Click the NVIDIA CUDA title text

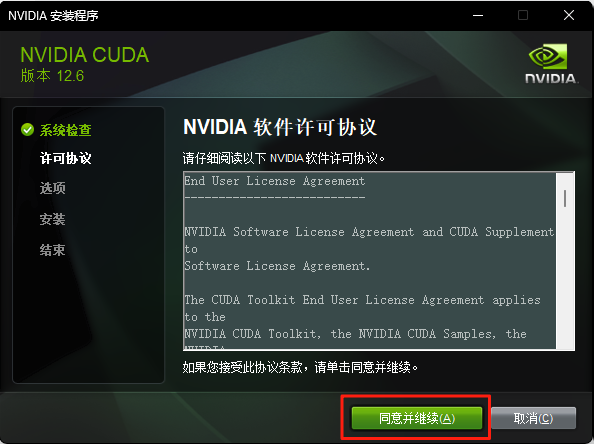pos(84,55)
